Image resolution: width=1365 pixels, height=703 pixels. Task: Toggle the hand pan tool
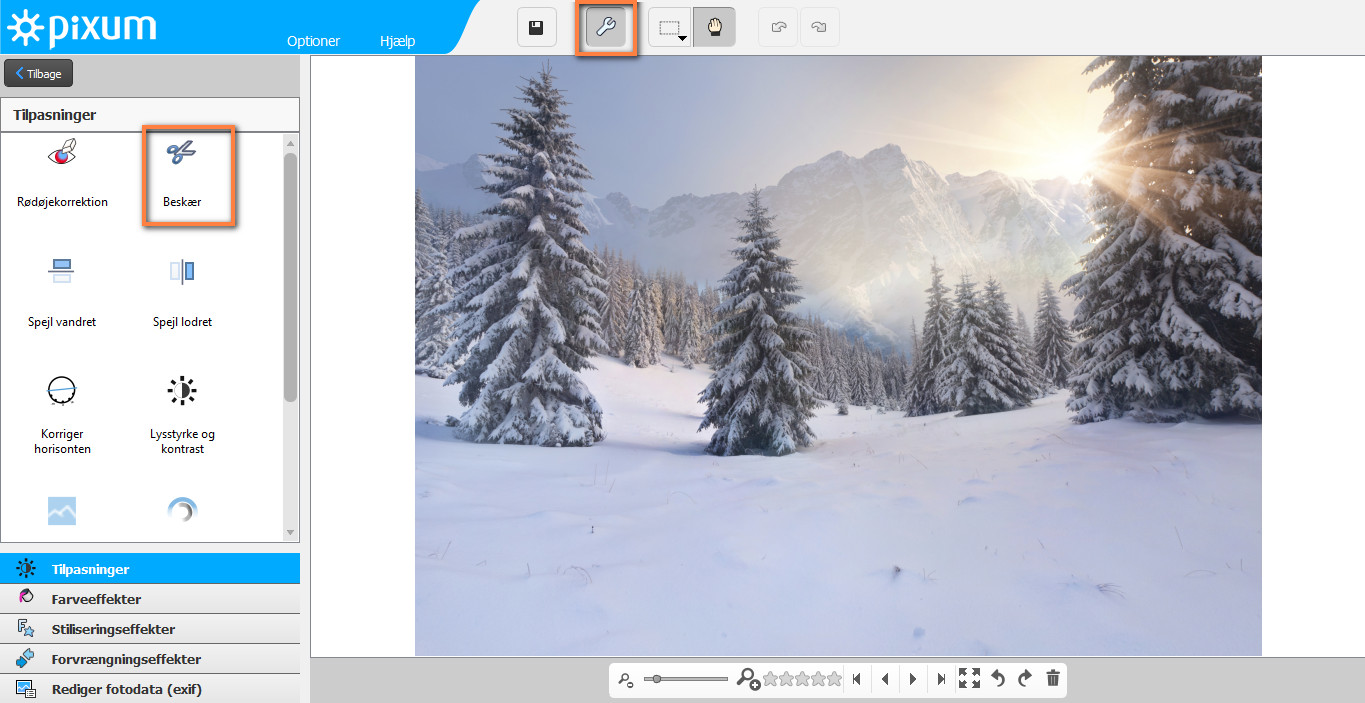[x=714, y=28]
